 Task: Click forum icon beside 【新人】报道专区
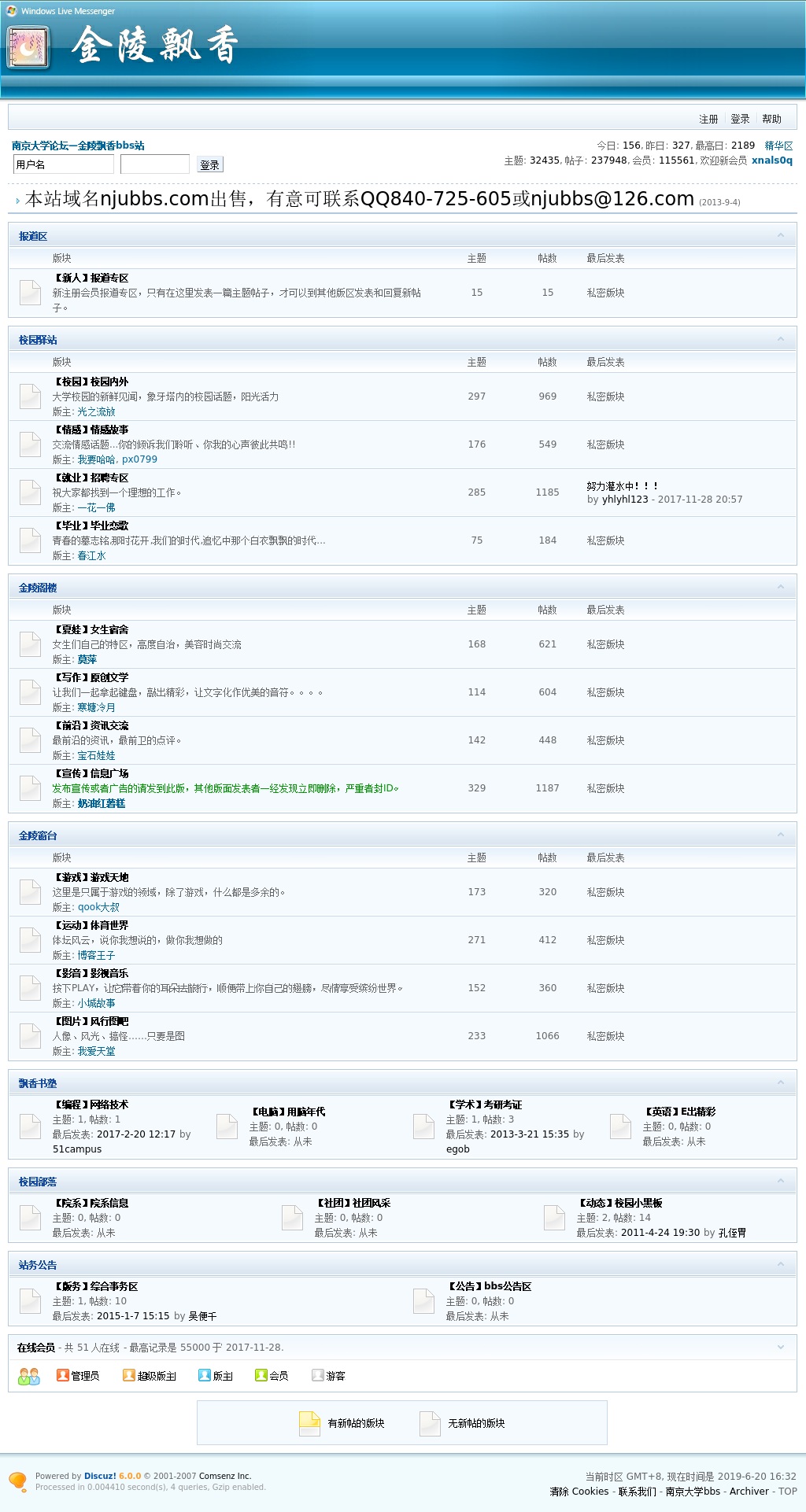30,293
